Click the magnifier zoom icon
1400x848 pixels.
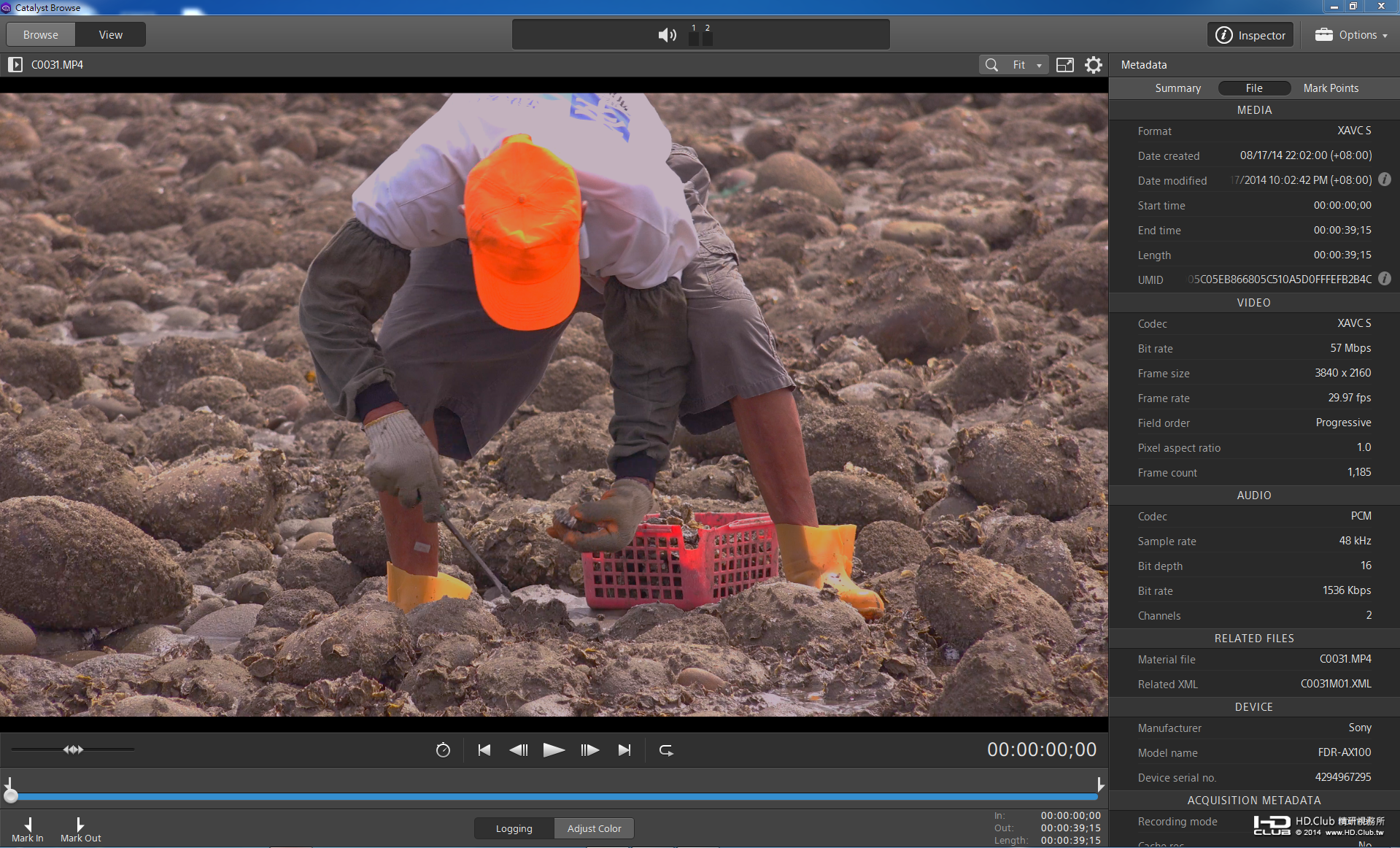[x=991, y=65]
